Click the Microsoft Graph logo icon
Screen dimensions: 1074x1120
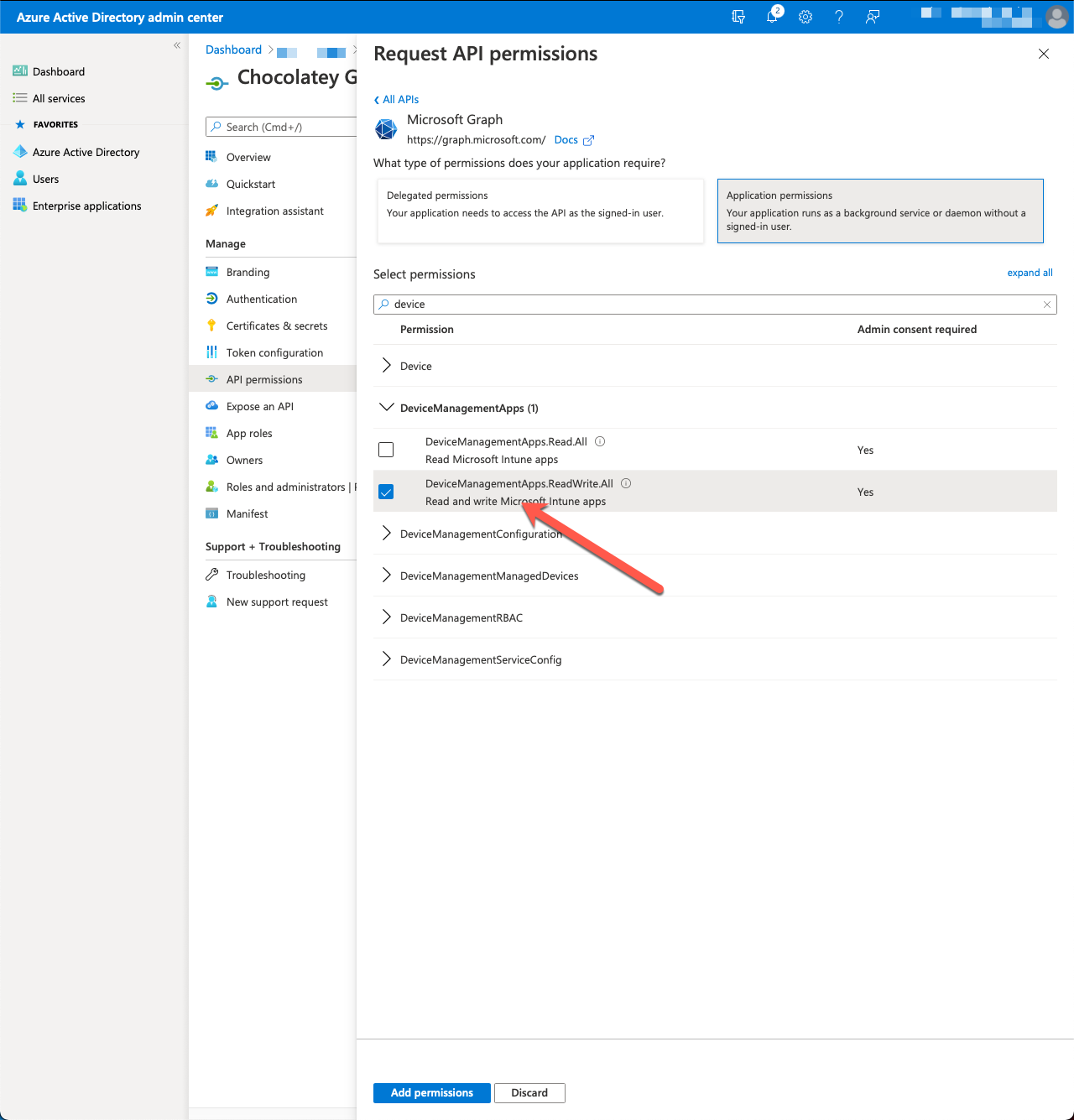coord(386,129)
